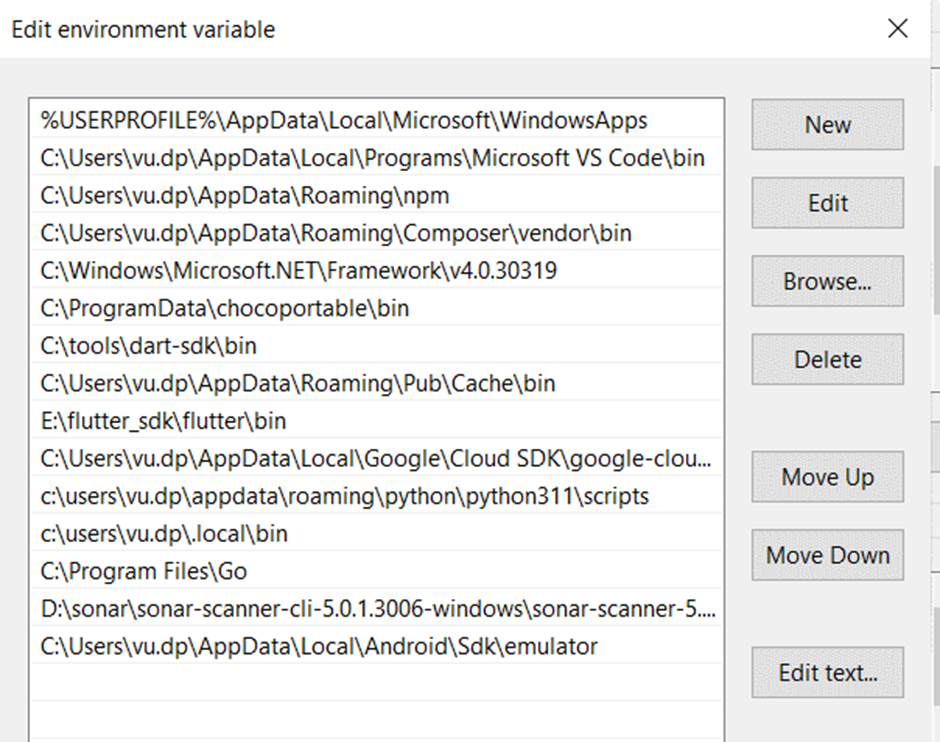Select the chocoportable bin entry

225,309
